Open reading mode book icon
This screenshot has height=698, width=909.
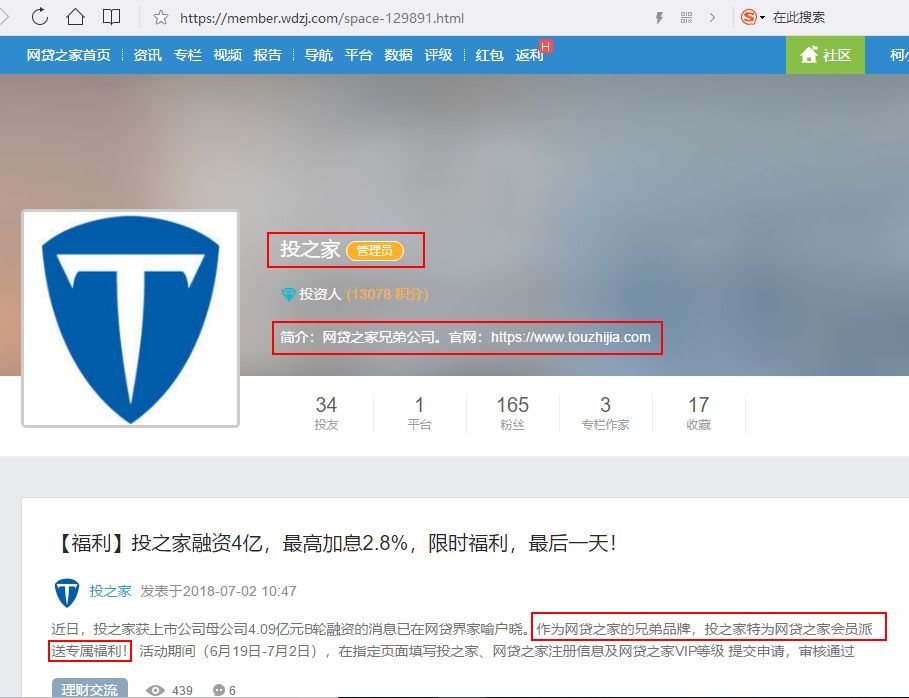(x=111, y=17)
